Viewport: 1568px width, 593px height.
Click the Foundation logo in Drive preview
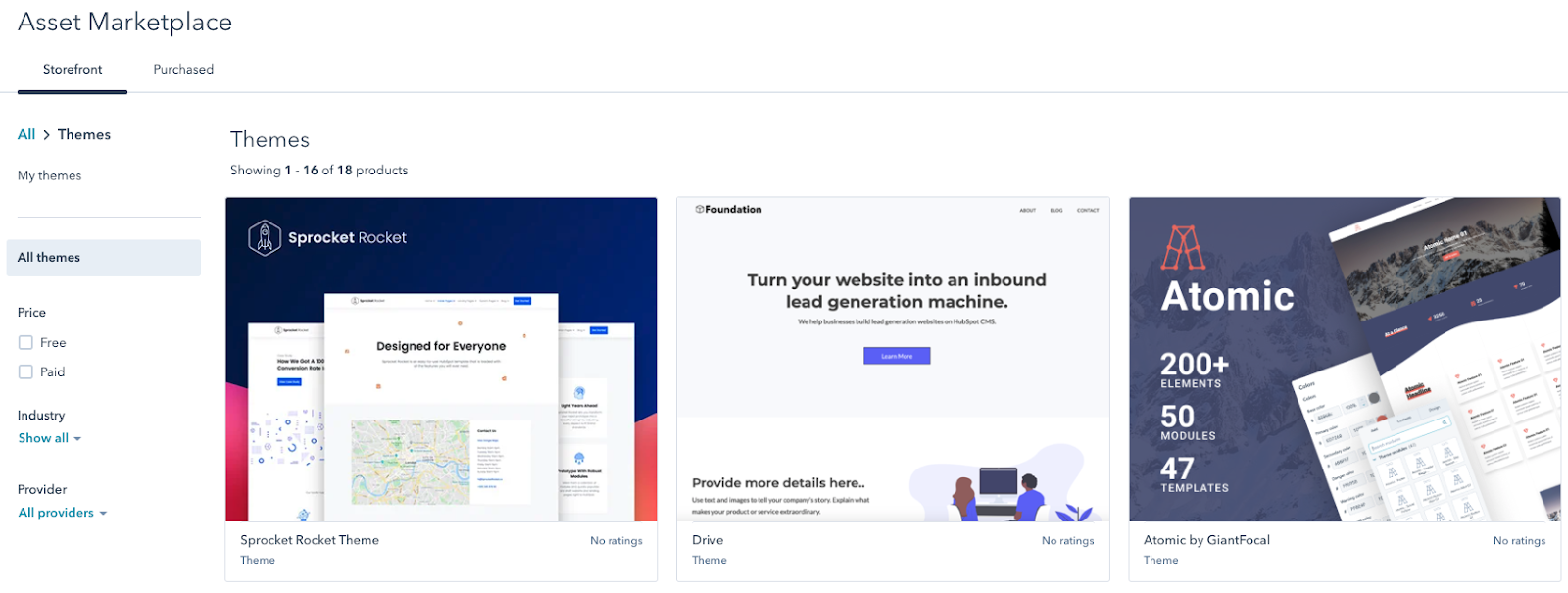728,209
